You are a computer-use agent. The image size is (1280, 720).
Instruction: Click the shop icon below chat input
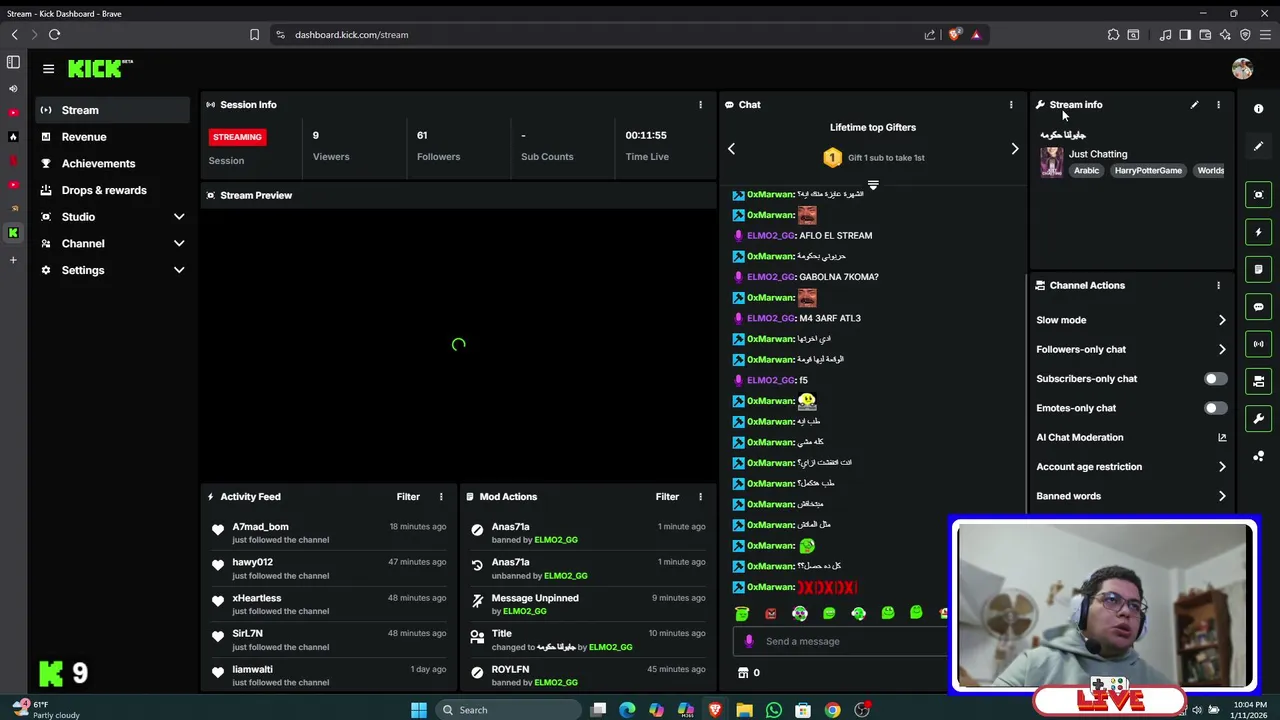[743, 673]
